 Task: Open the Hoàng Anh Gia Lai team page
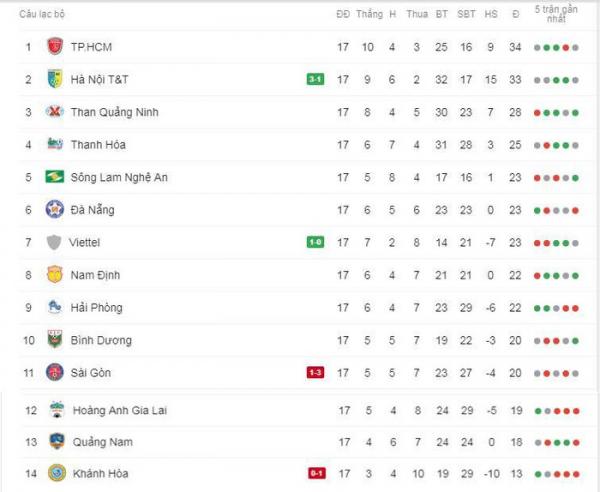(x=121, y=410)
